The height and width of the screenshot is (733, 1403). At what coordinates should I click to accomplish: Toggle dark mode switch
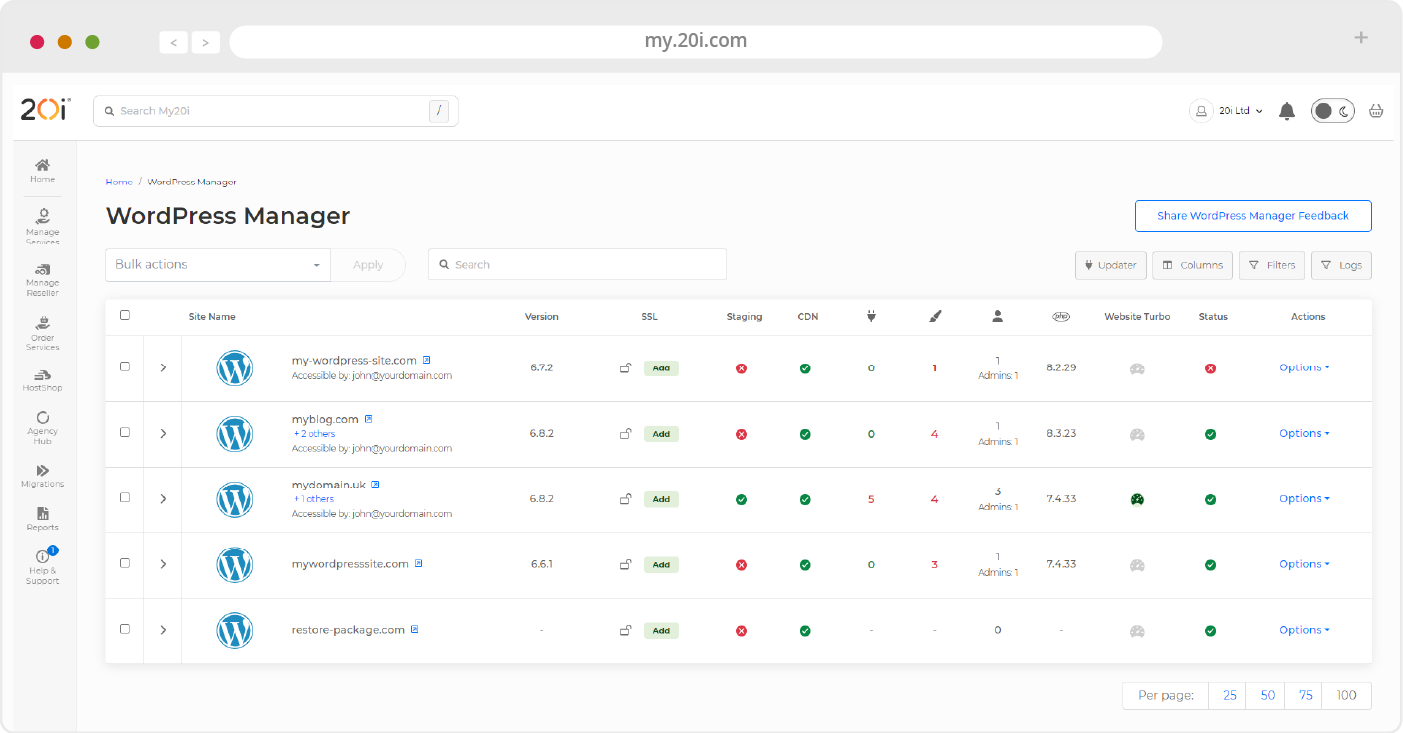[x=1333, y=111]
